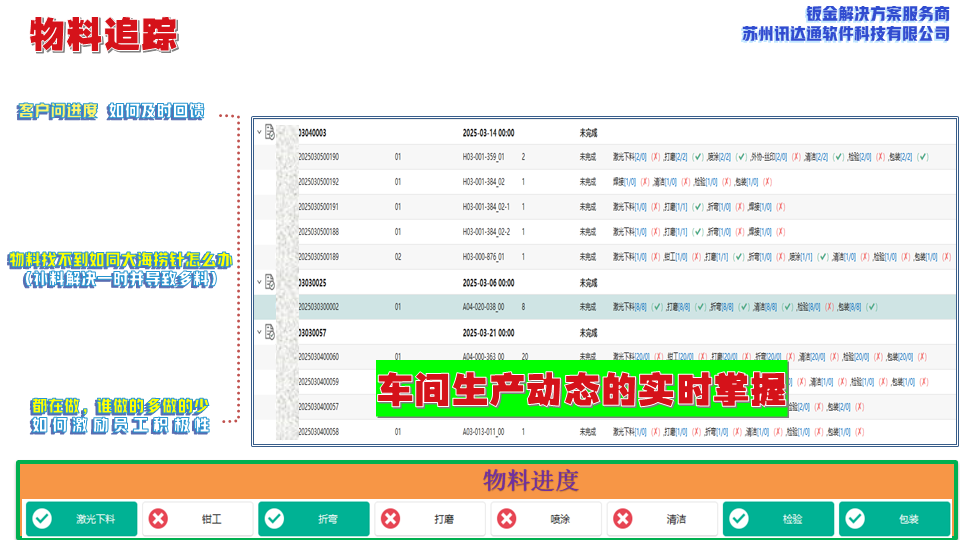Click the green checkmark icon on 折弯

pos(274,519)
